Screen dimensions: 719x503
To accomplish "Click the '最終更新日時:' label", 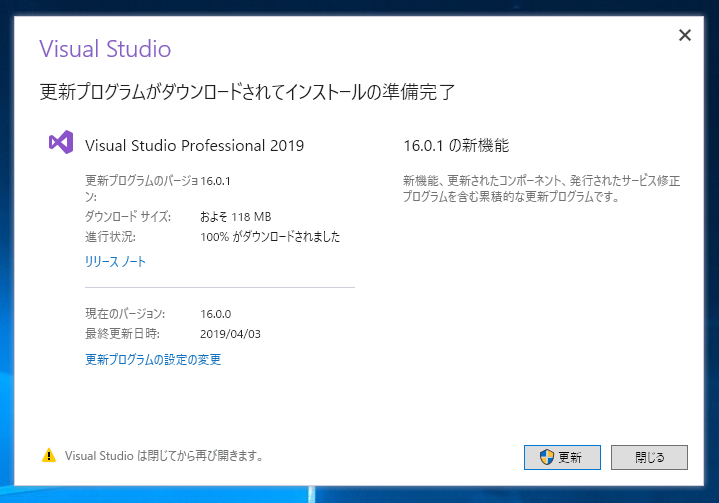I will (122, 334).
